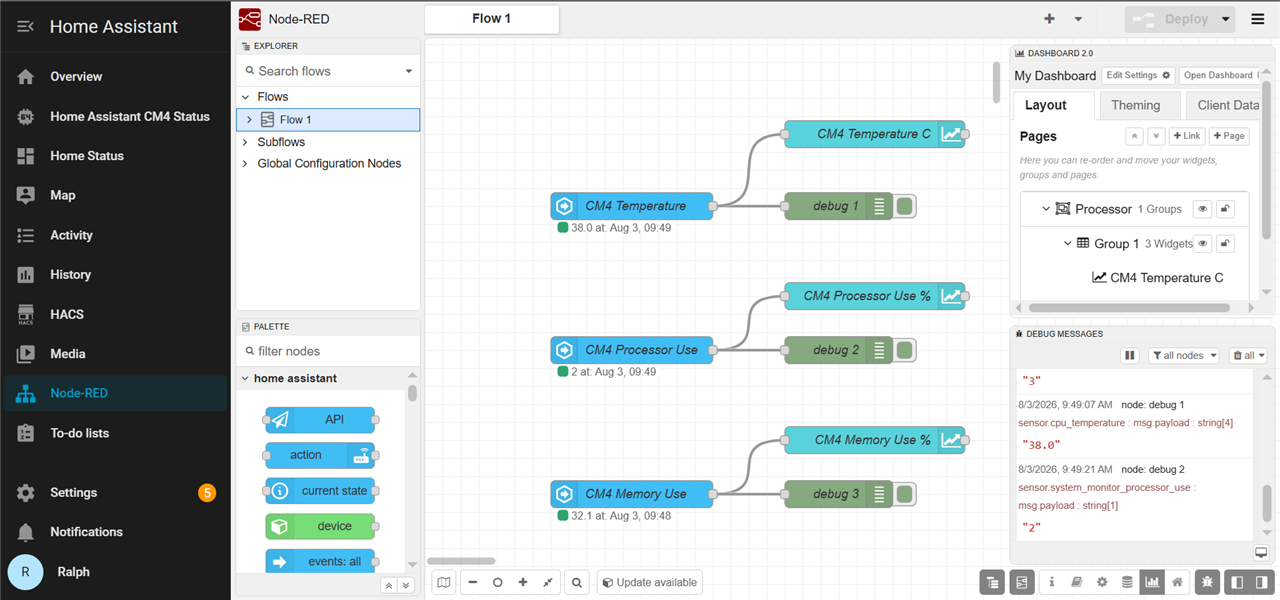Open Edit Settings for My Dashboard
This screenshot has width=1280, height=600.
(1137, 75)
